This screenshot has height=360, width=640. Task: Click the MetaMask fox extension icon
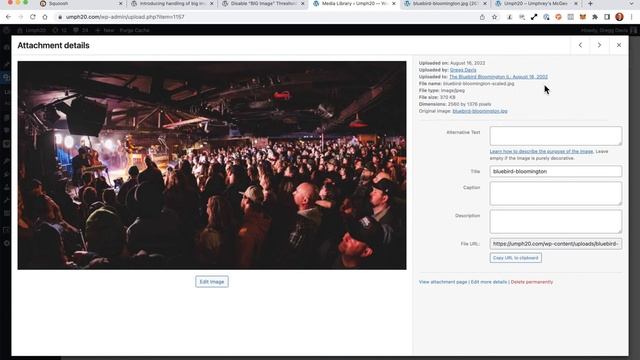(583, 17)
